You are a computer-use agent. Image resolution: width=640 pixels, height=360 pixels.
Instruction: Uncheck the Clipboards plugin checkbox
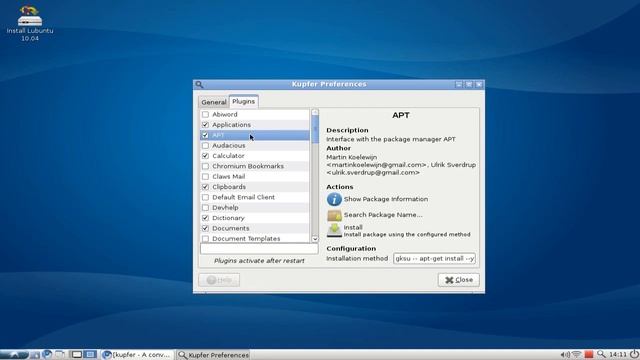(205, 187)
